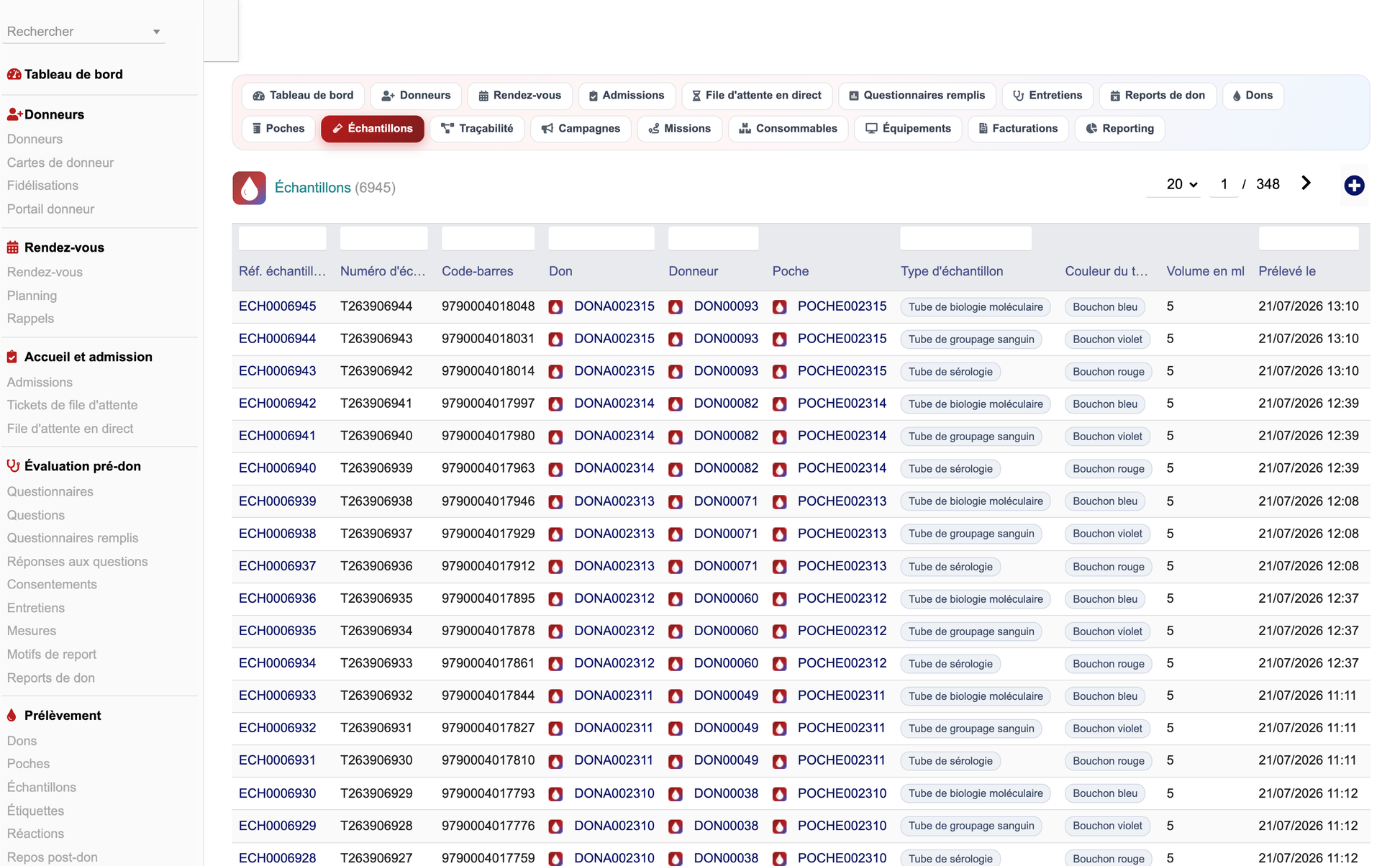
Task: Sort by Donneur column header
Action: [x=694, y=271]
